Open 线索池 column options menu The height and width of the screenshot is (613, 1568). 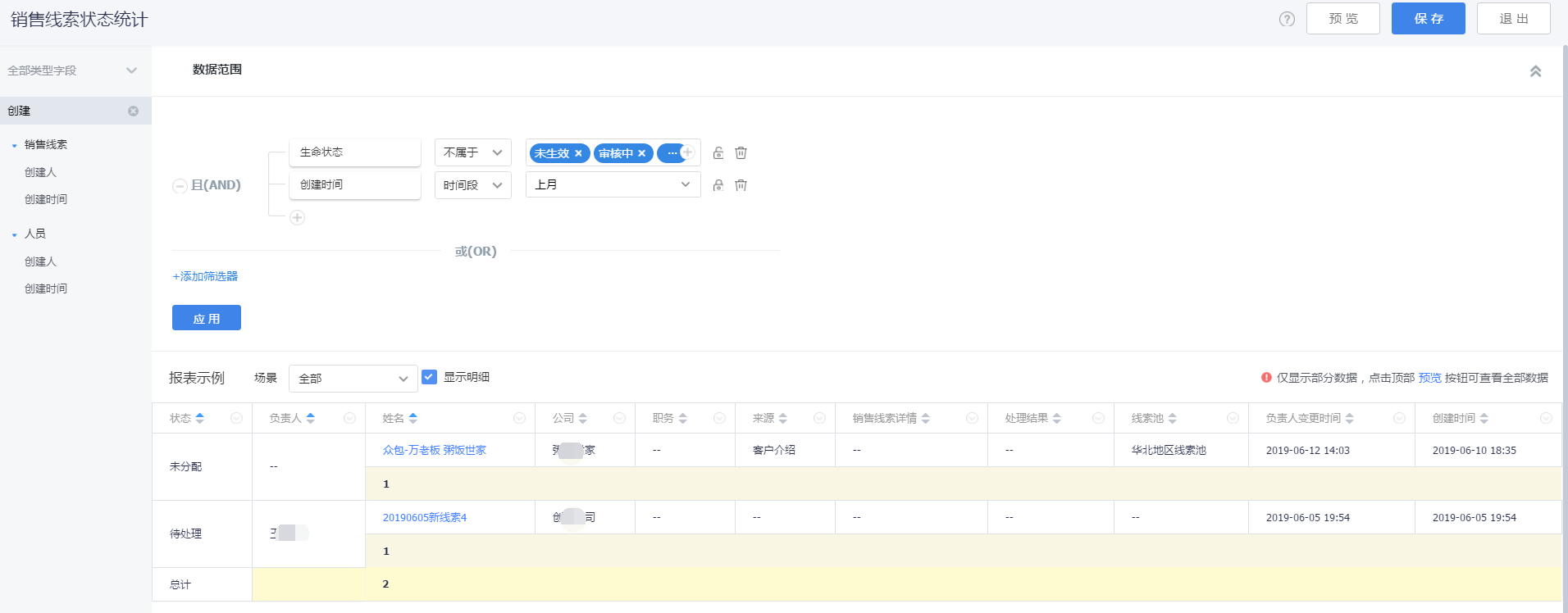tap(1233, 418)
